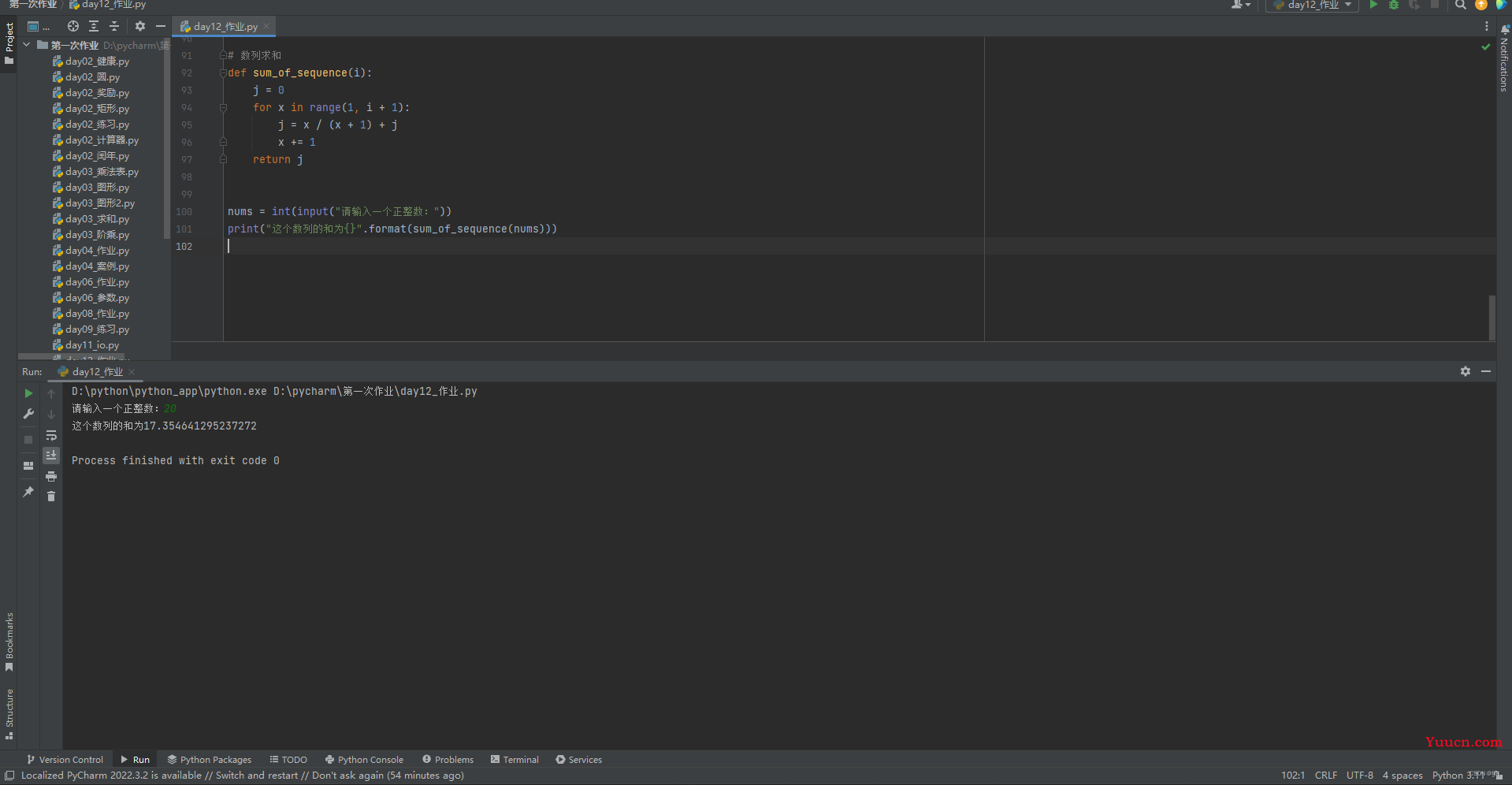Click the 102:1 caret position indicator
Viewport: 1512px width, 785px height.
pos(1293,776)
